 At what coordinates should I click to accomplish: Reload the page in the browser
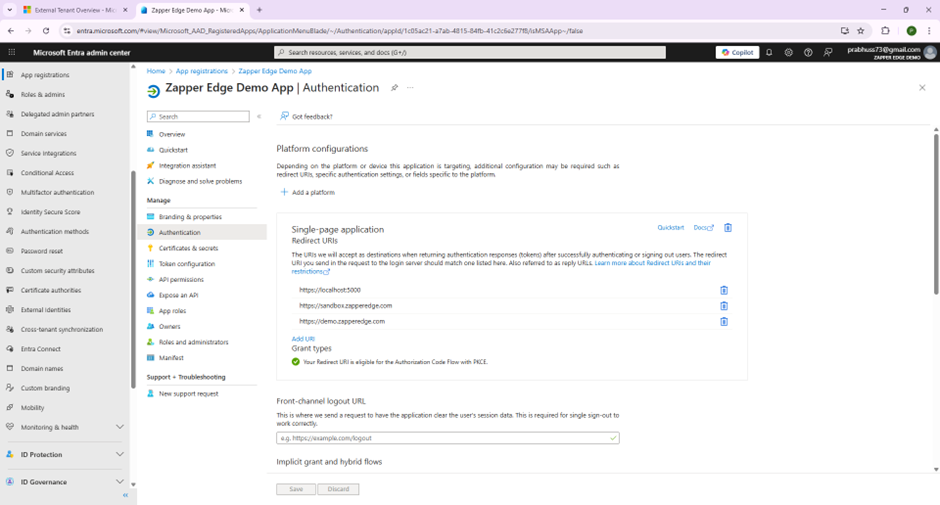click(x=46, y=31)
